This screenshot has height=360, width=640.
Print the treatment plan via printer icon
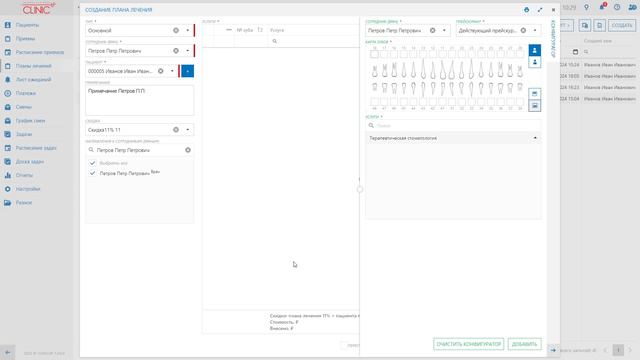pyautogui.click(x=527, y=10)
